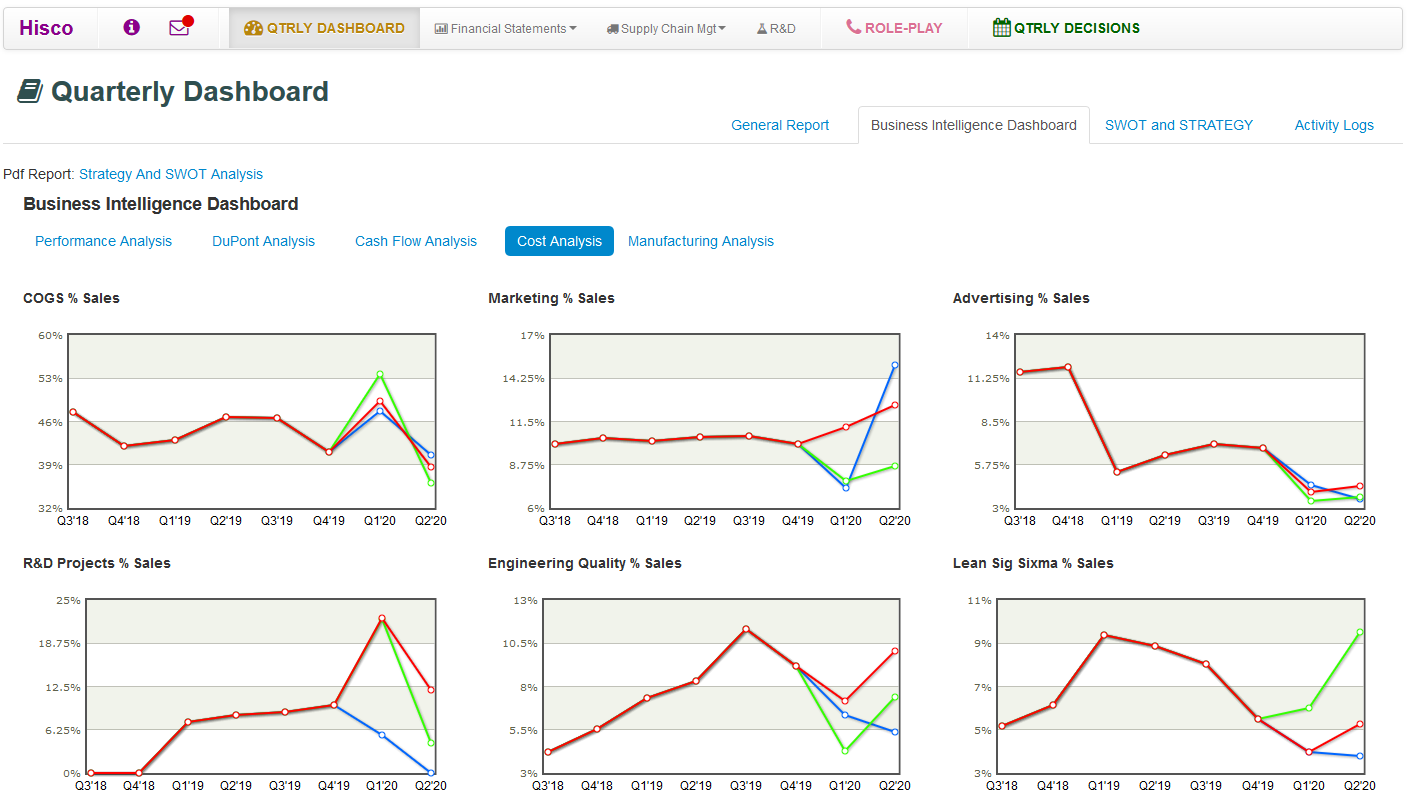Click the truck icon for Supply Chain
The height and width of the screenshot is (794, 1411).
coord(612,29)
